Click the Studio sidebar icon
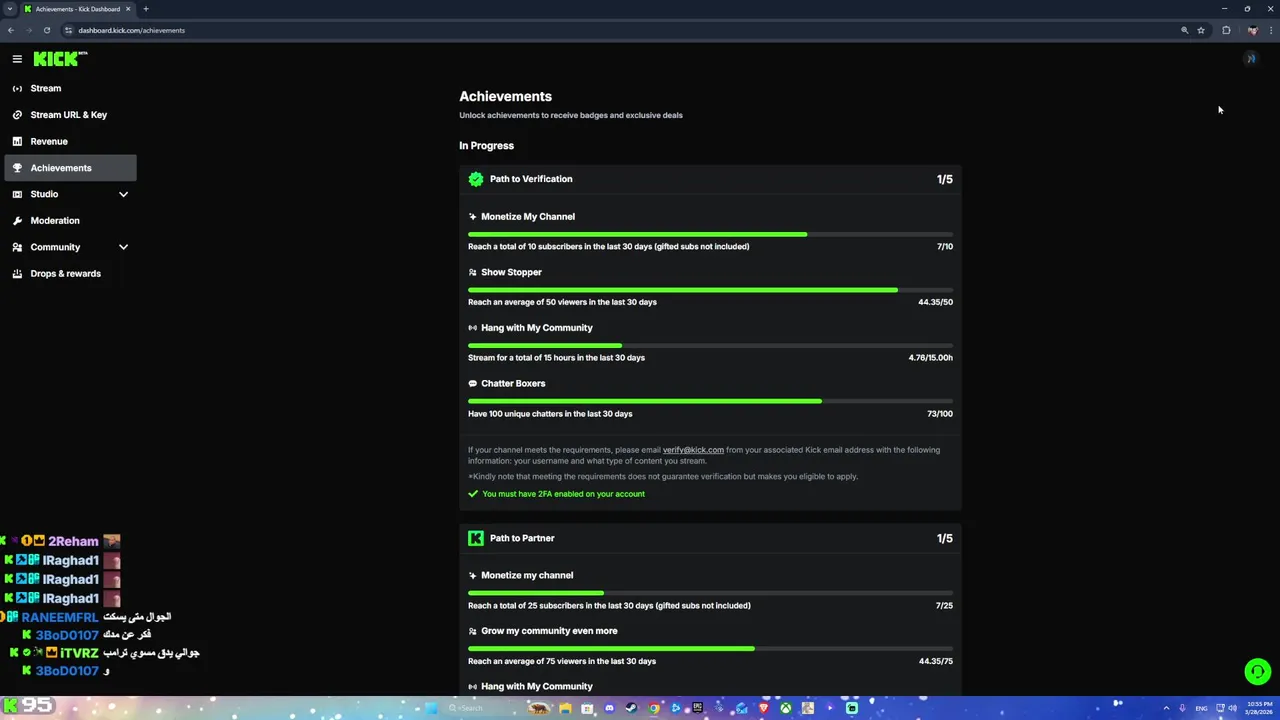Image resolution: width=1280 pixels, height=720 pixels. [17, 194]
